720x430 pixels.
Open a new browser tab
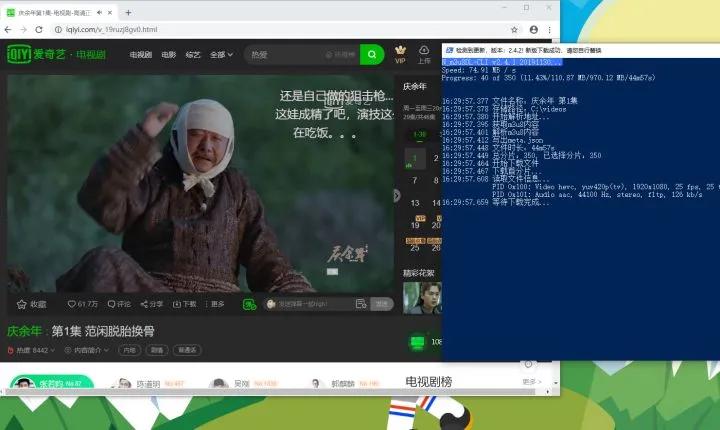coord(128,13)
